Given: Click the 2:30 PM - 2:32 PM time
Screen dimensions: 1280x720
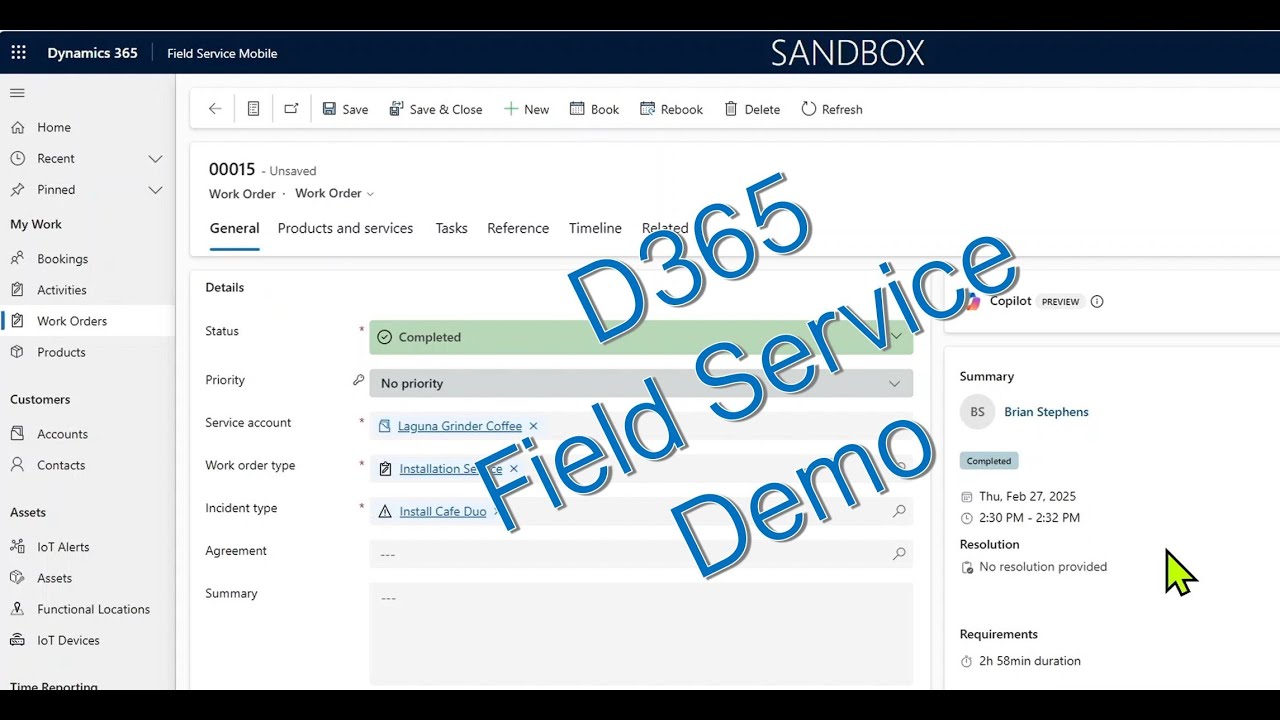Looking at the screenshot, I should (1030, 518).
